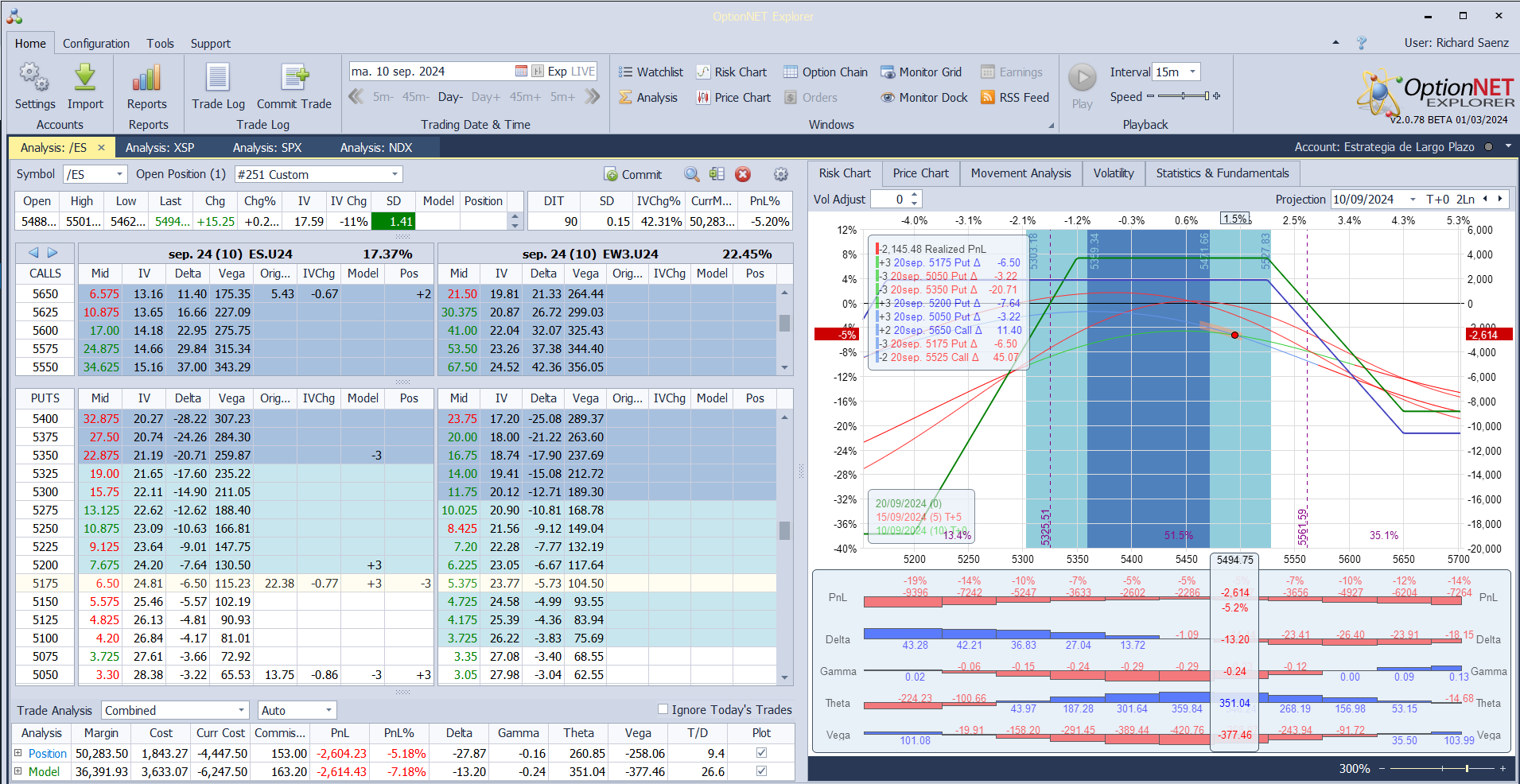Click the Commit button in analysis toolbar
1520x784 pixels.
633,174
